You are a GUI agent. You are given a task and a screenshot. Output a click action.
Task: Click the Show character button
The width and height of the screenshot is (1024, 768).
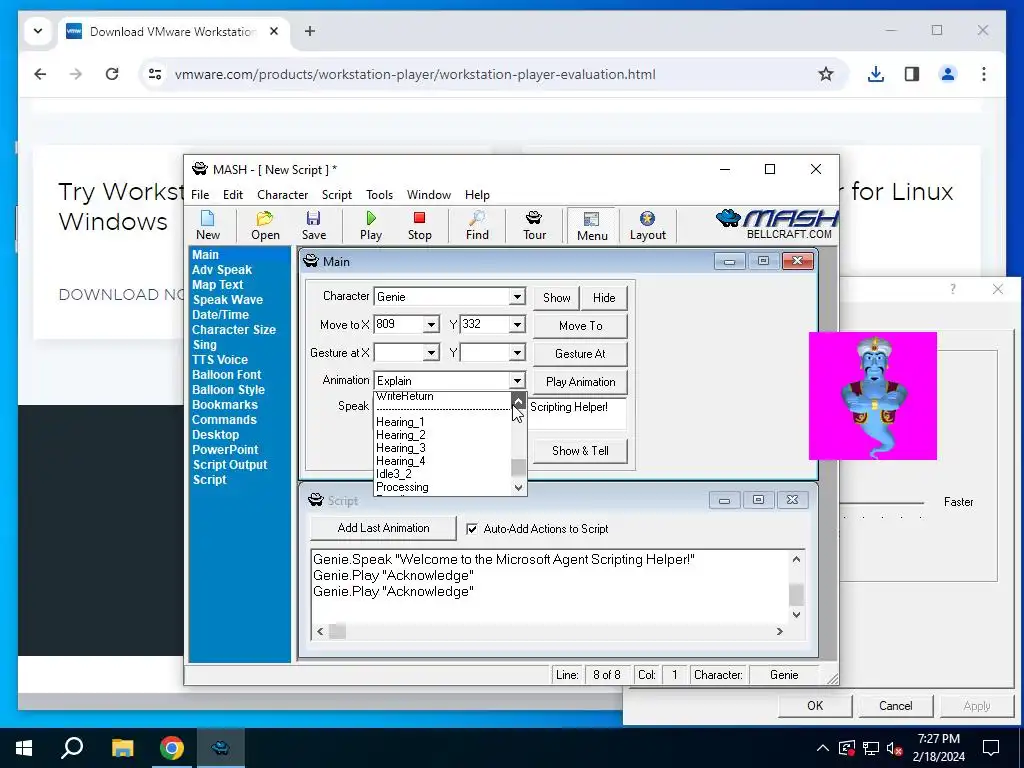[x=556, y=298]
